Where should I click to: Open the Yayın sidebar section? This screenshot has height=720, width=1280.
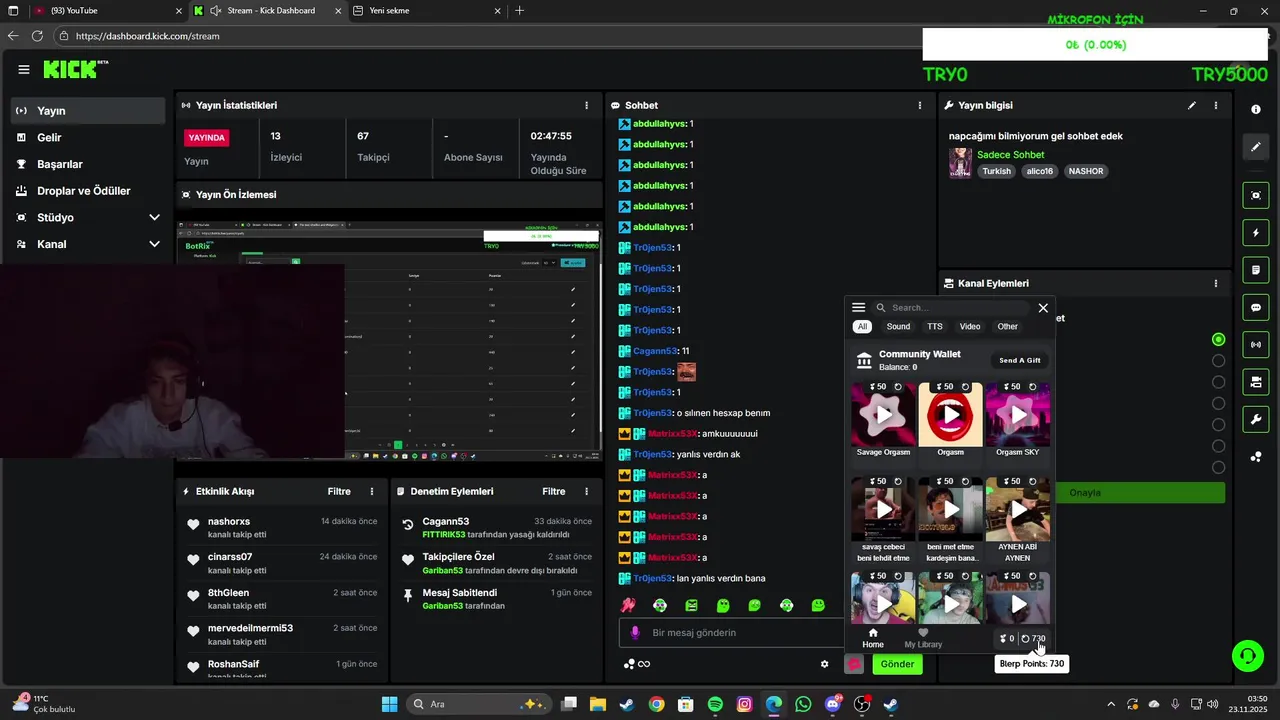click(x=88, y=111)
